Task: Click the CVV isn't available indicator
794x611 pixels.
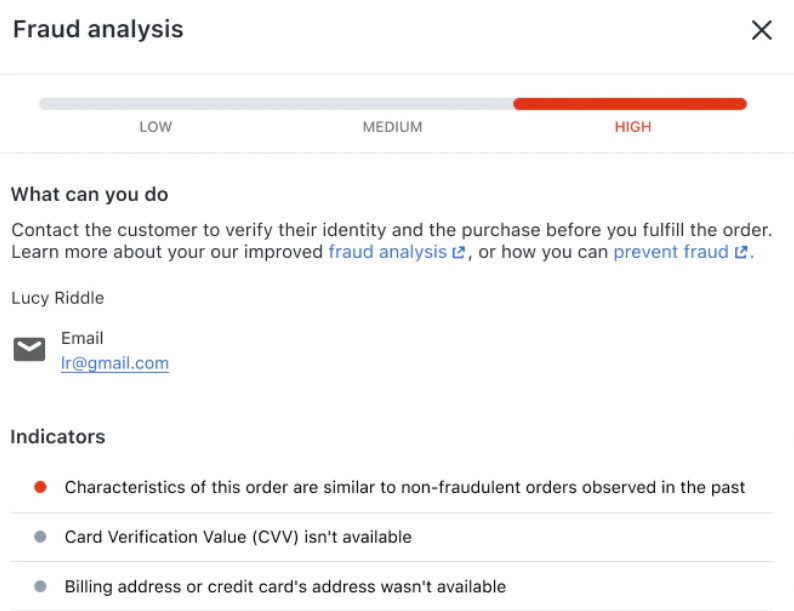Action: click(238, 537)
